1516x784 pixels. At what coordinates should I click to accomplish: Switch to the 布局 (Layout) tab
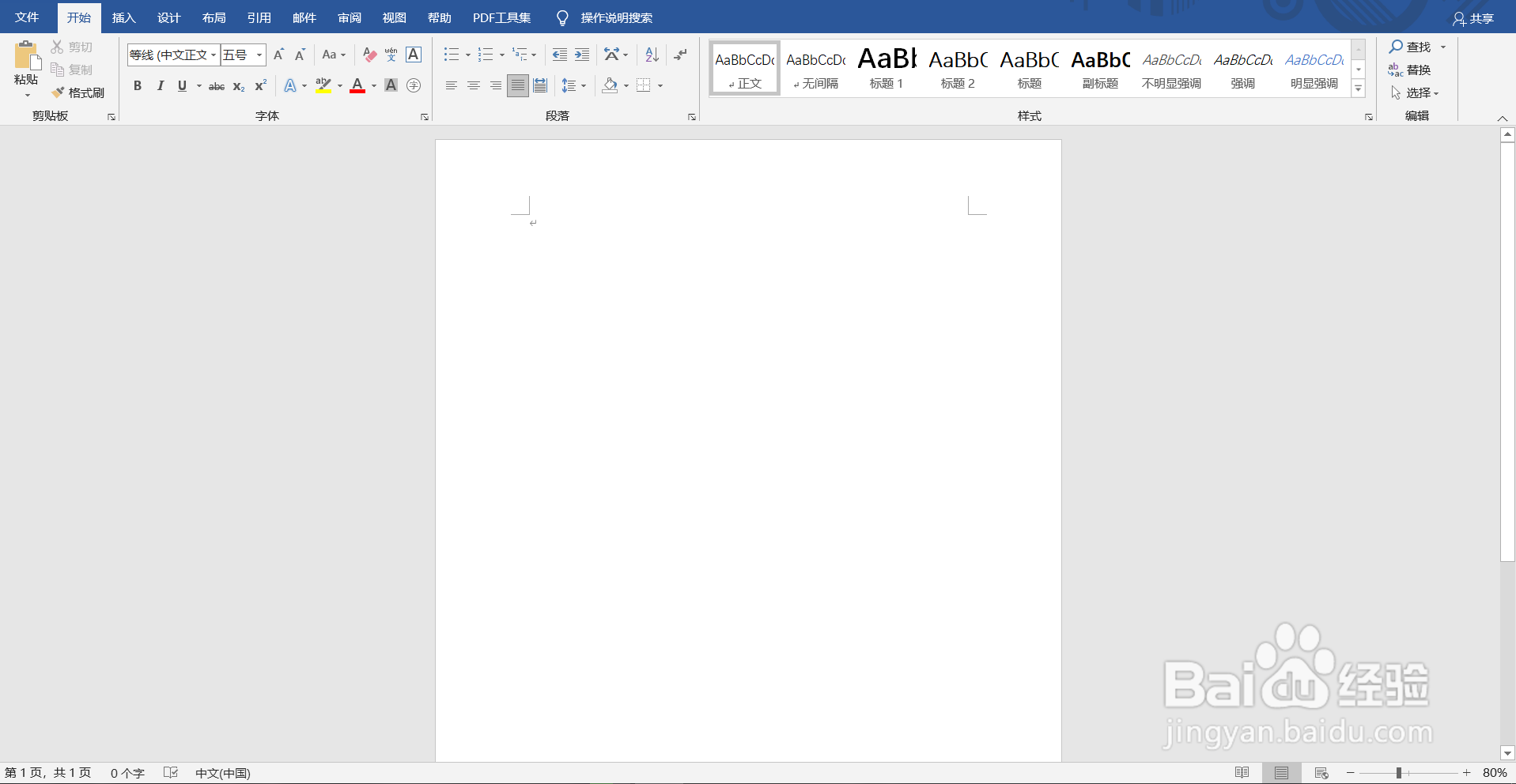pyautogui.click(x=214, y=17)
